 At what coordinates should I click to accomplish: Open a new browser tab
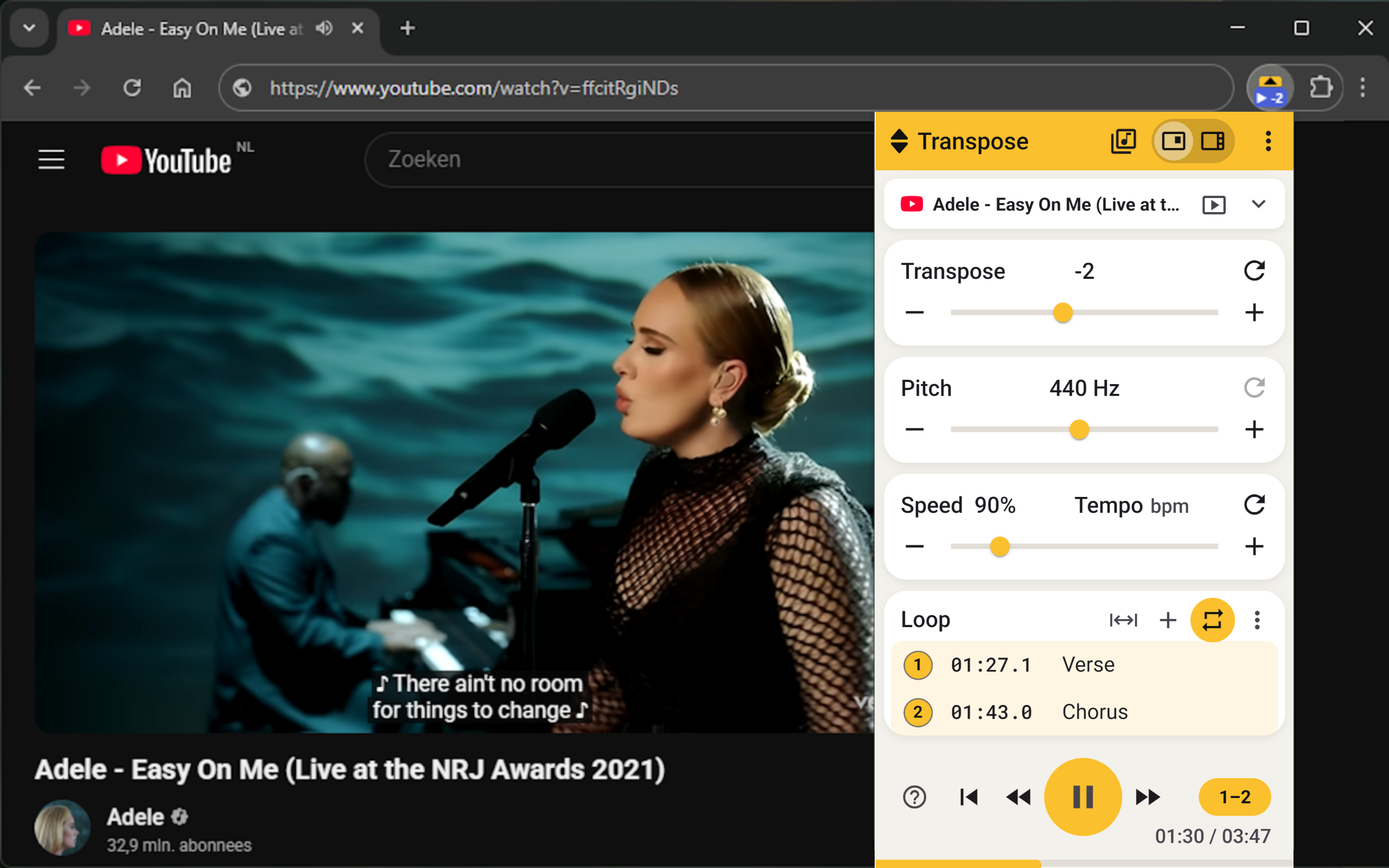pyautogui.click(x=407, y=28)
